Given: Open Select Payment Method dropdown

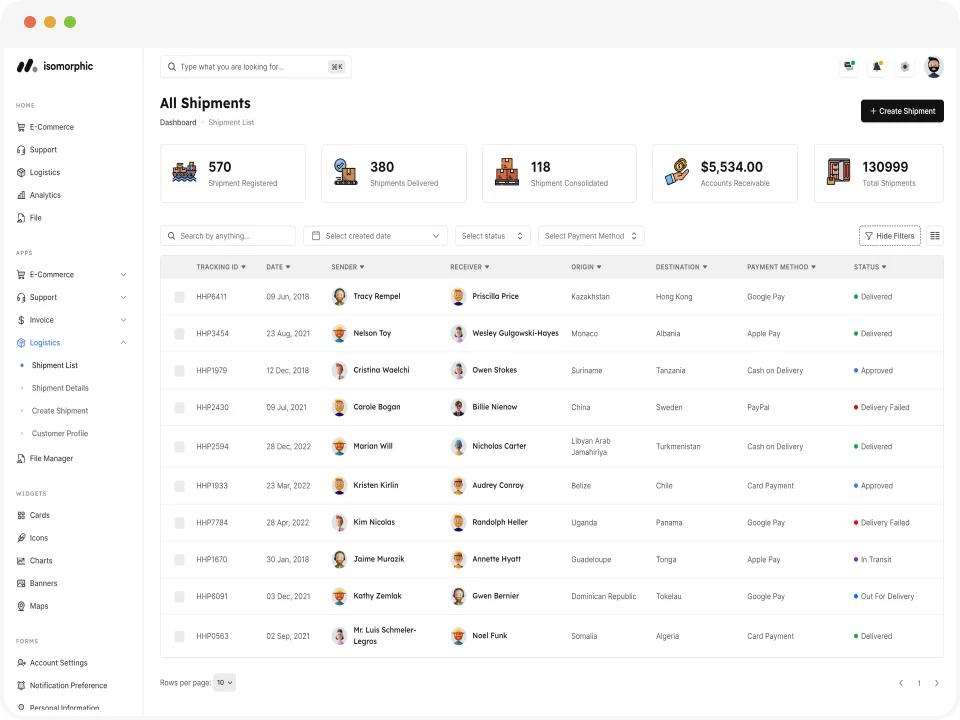Looking at the screenshot, I should tap(591, 236).
